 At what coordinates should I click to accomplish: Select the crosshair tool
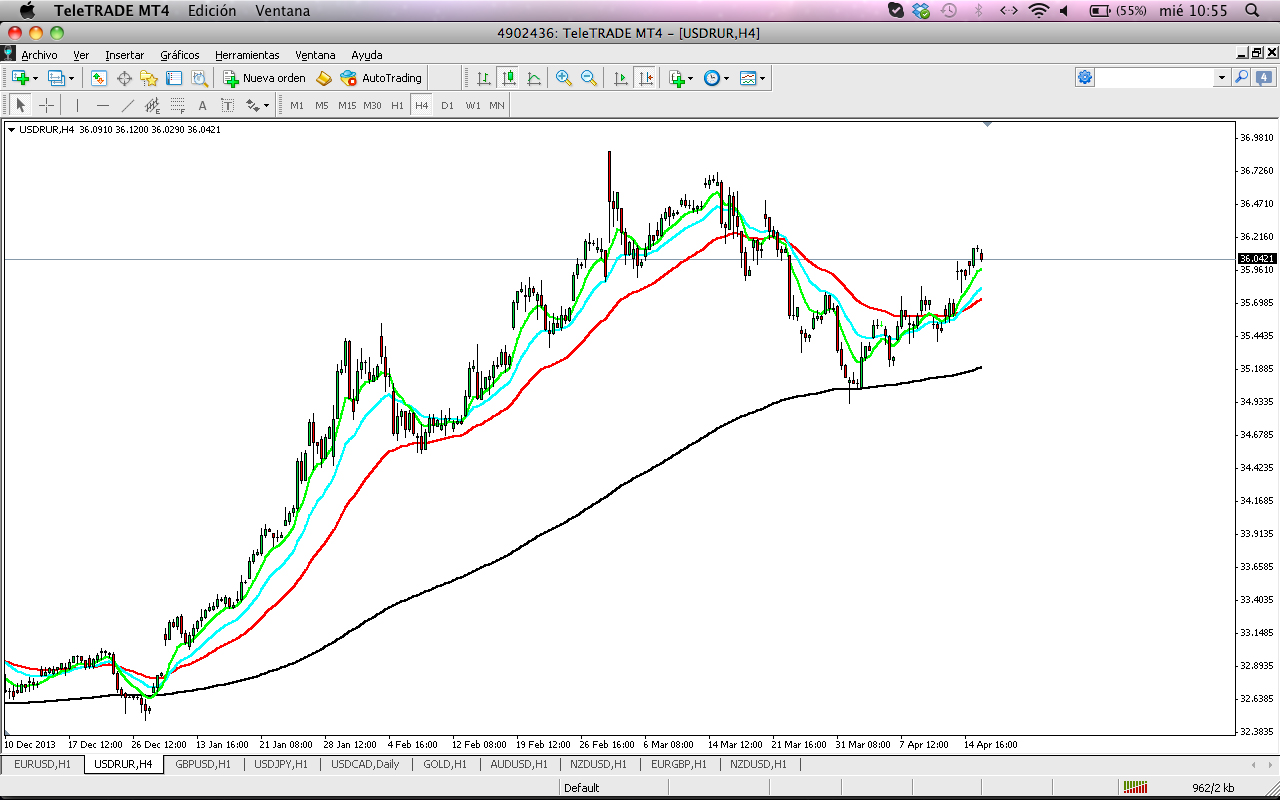(46, 105)
